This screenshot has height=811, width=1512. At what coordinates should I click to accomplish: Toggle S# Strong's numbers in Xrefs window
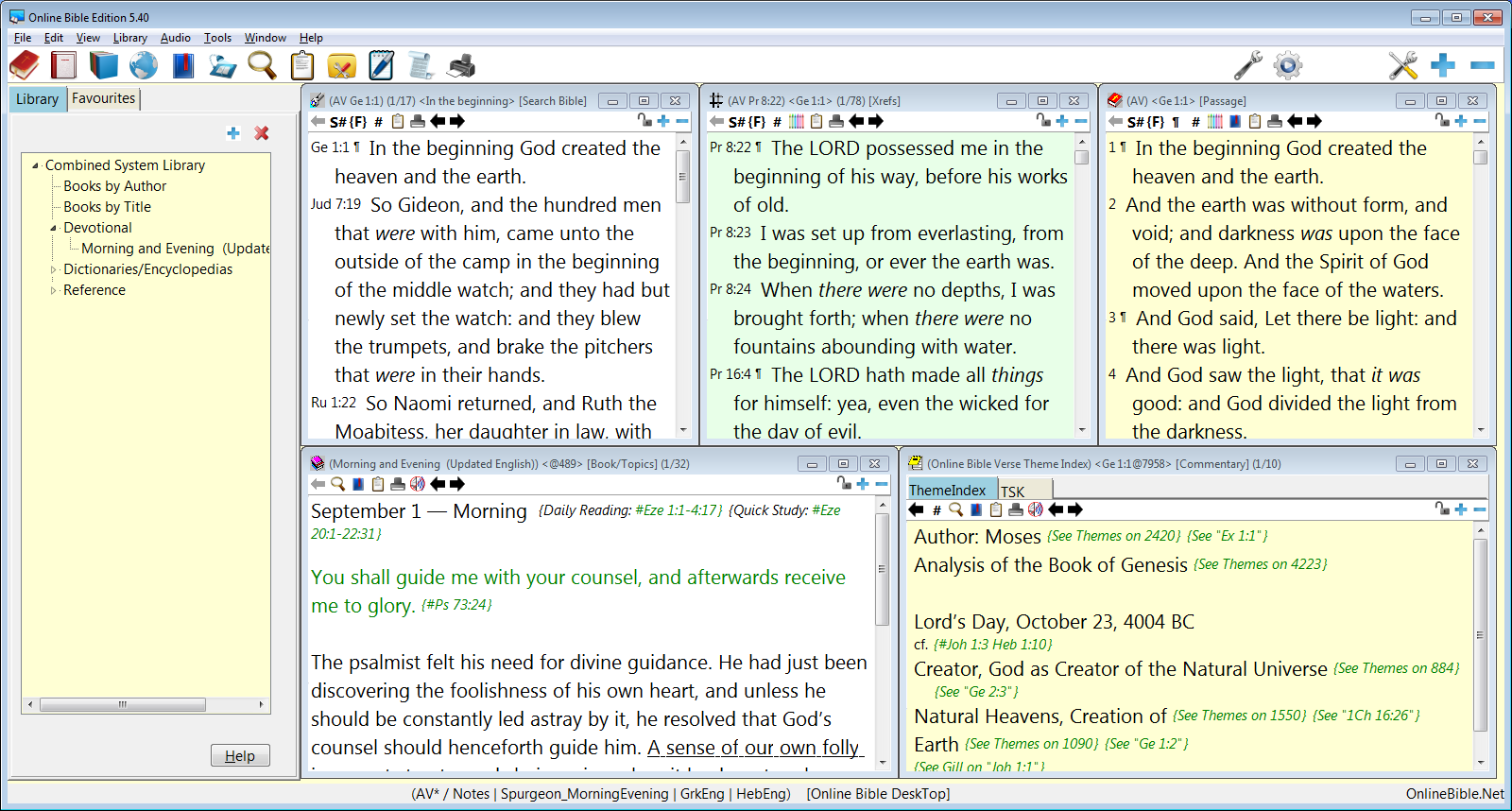736,122
